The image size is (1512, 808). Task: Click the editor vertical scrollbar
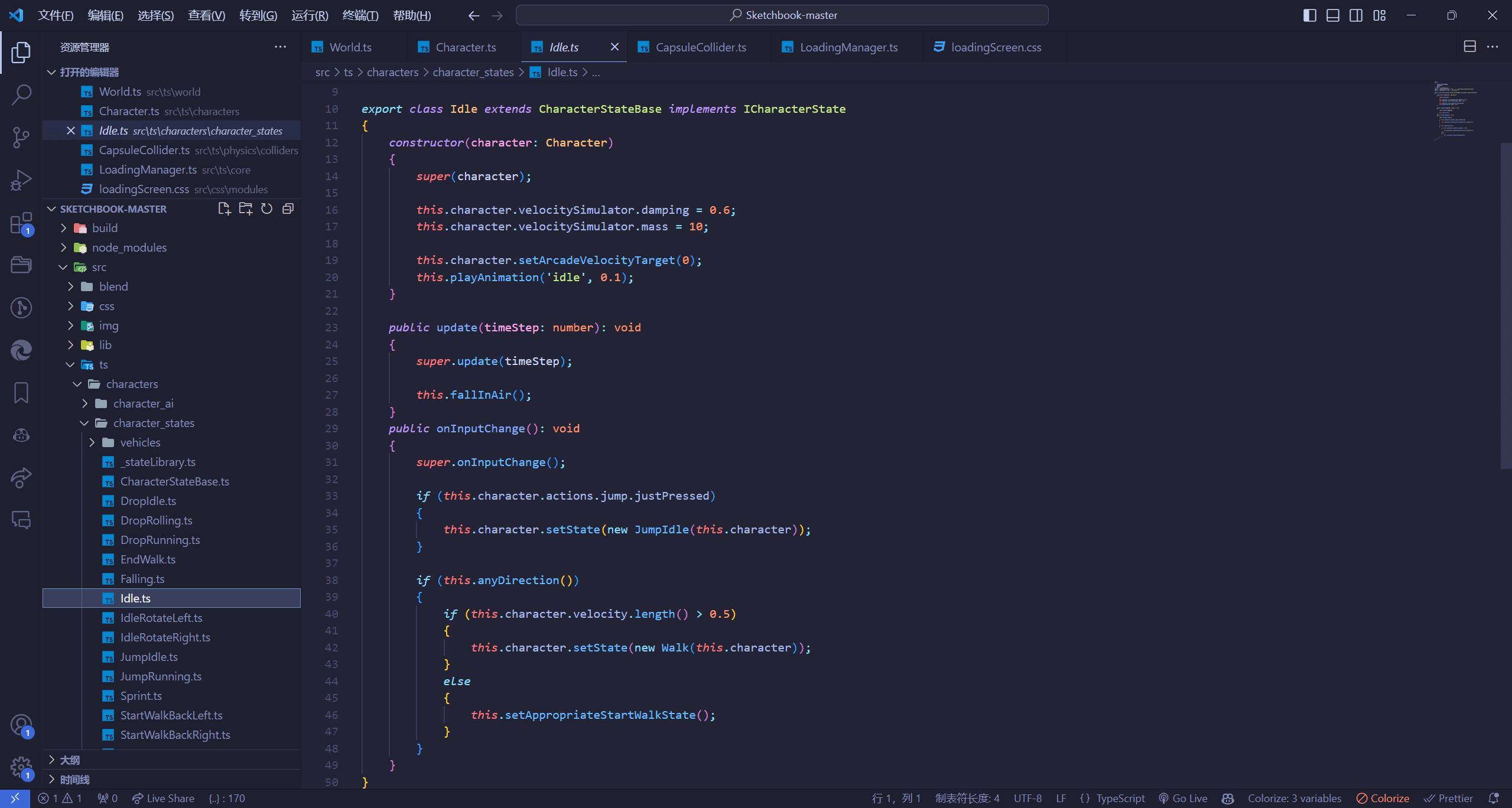(x=1506, y=305)
